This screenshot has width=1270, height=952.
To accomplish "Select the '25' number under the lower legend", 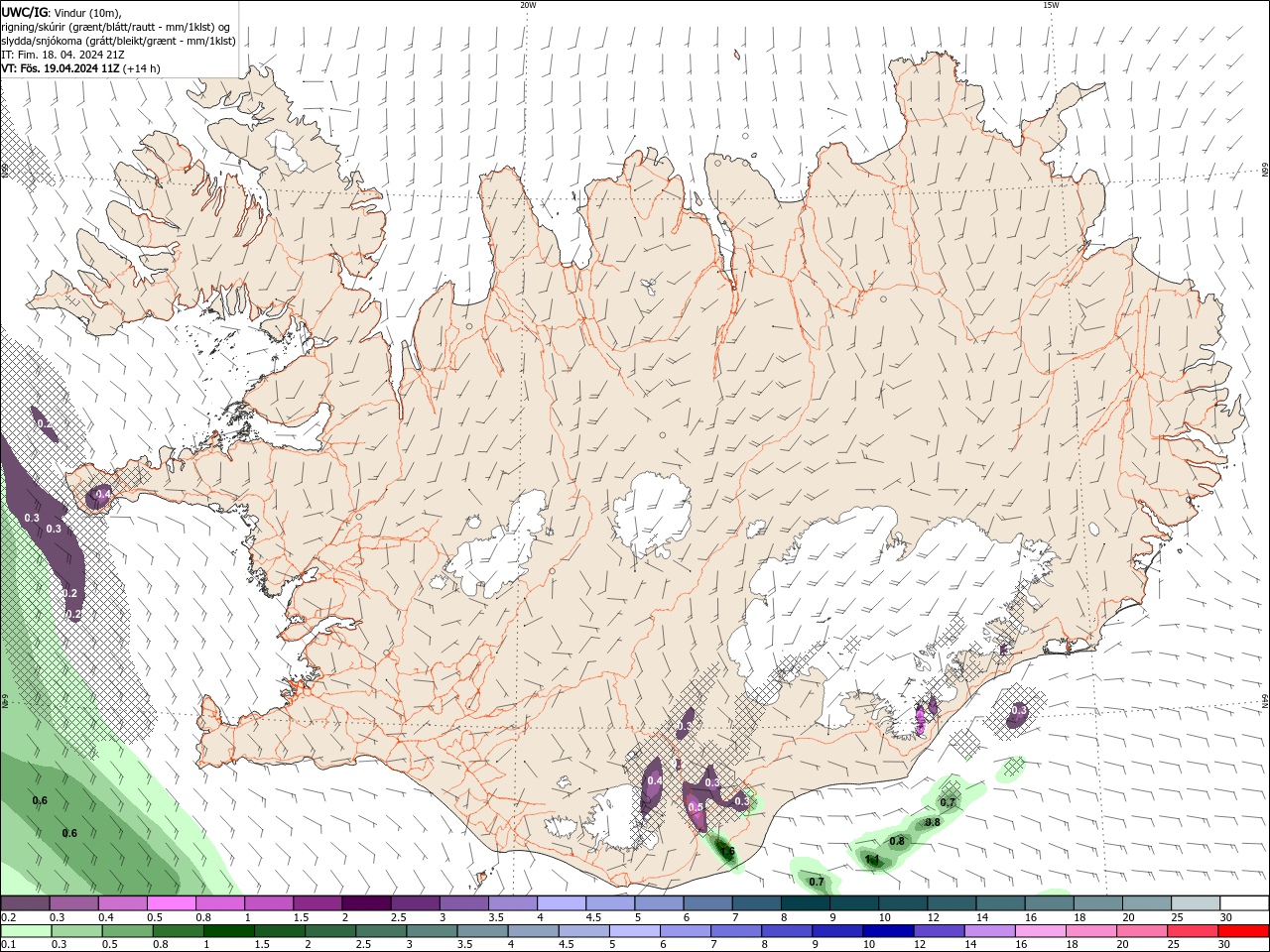I will point(1175,945).
